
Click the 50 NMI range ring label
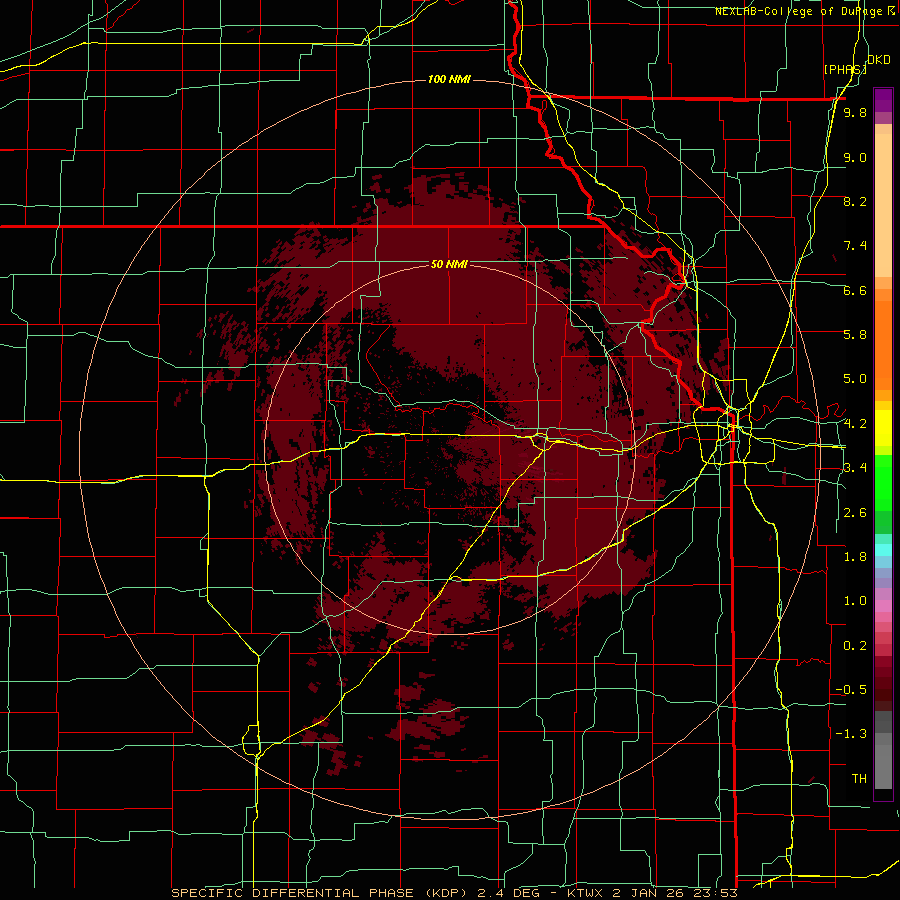click(449, 264)
